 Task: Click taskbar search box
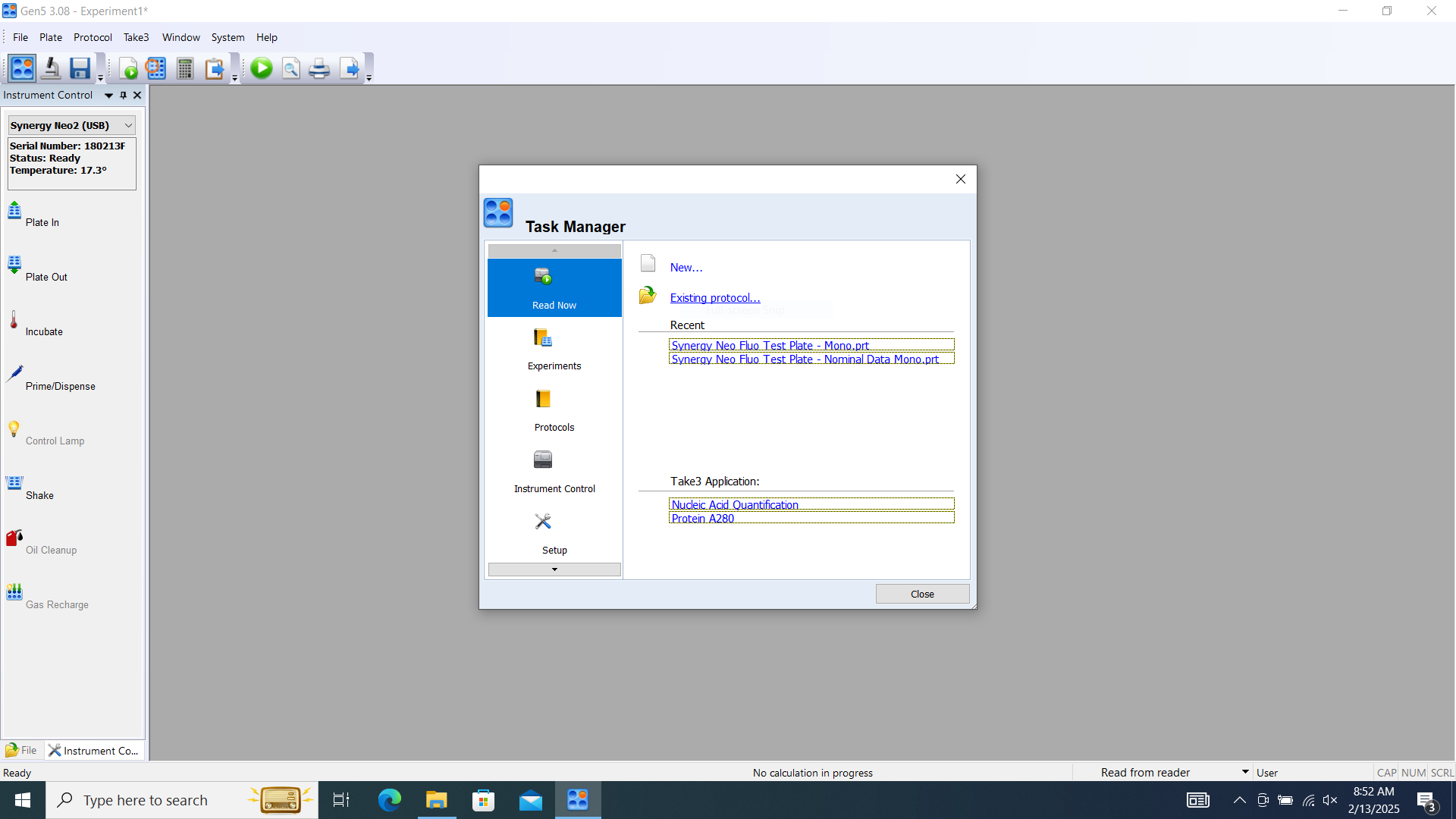pyautogui.click(x=182, y=800)
